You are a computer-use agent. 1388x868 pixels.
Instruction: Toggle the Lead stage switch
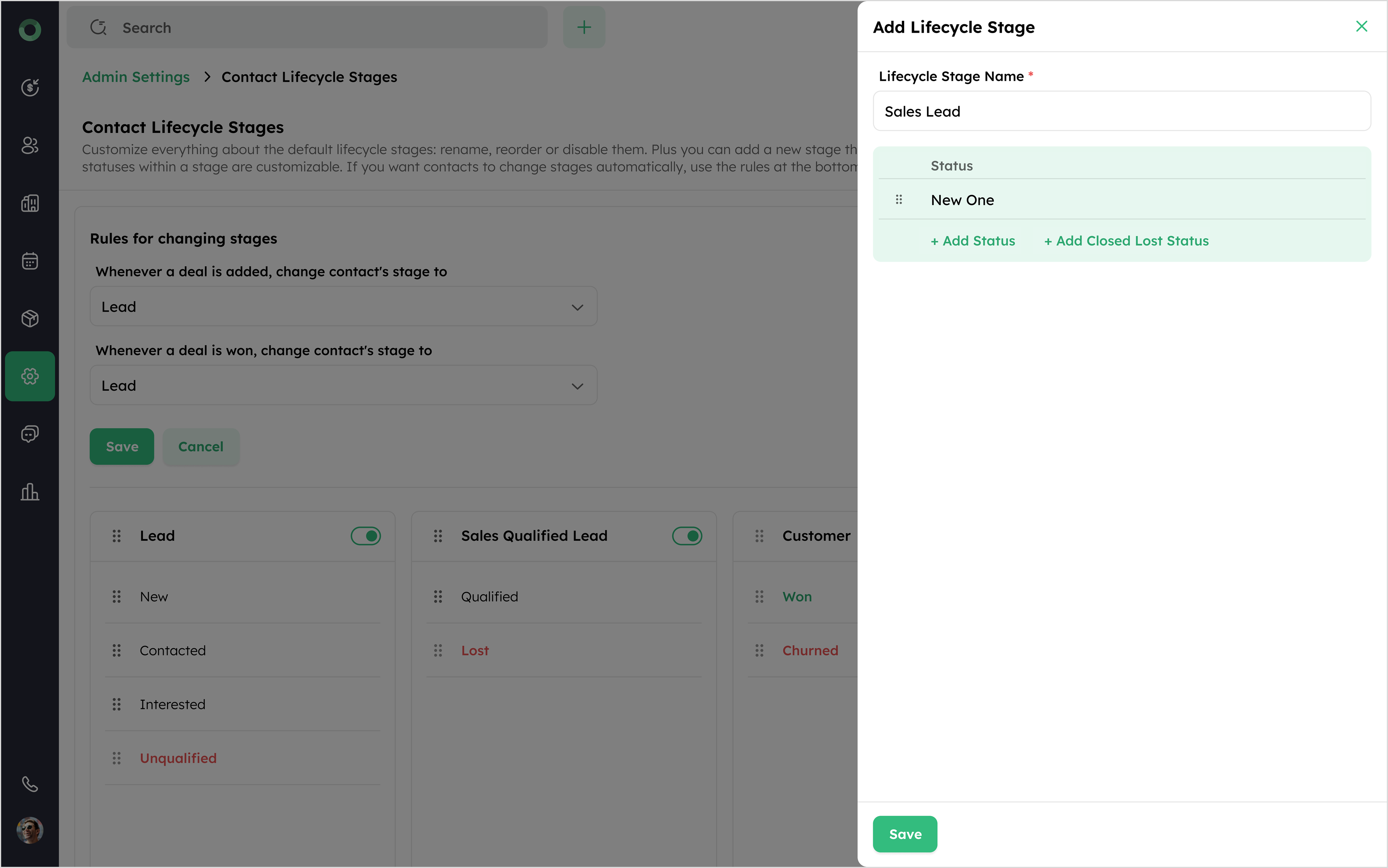[366, 536]
